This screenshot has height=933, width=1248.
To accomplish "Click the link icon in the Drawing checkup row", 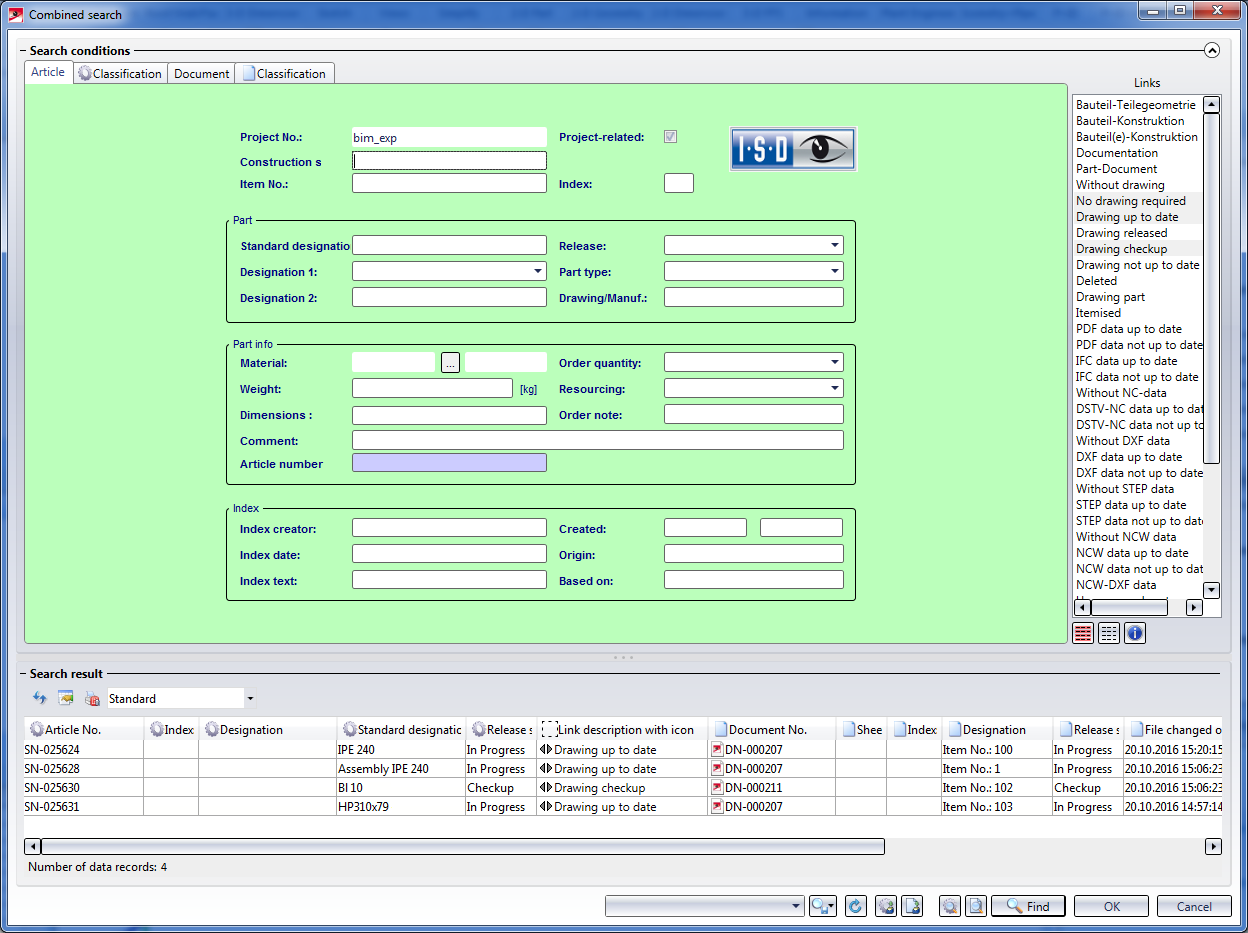I will [546, 788].
